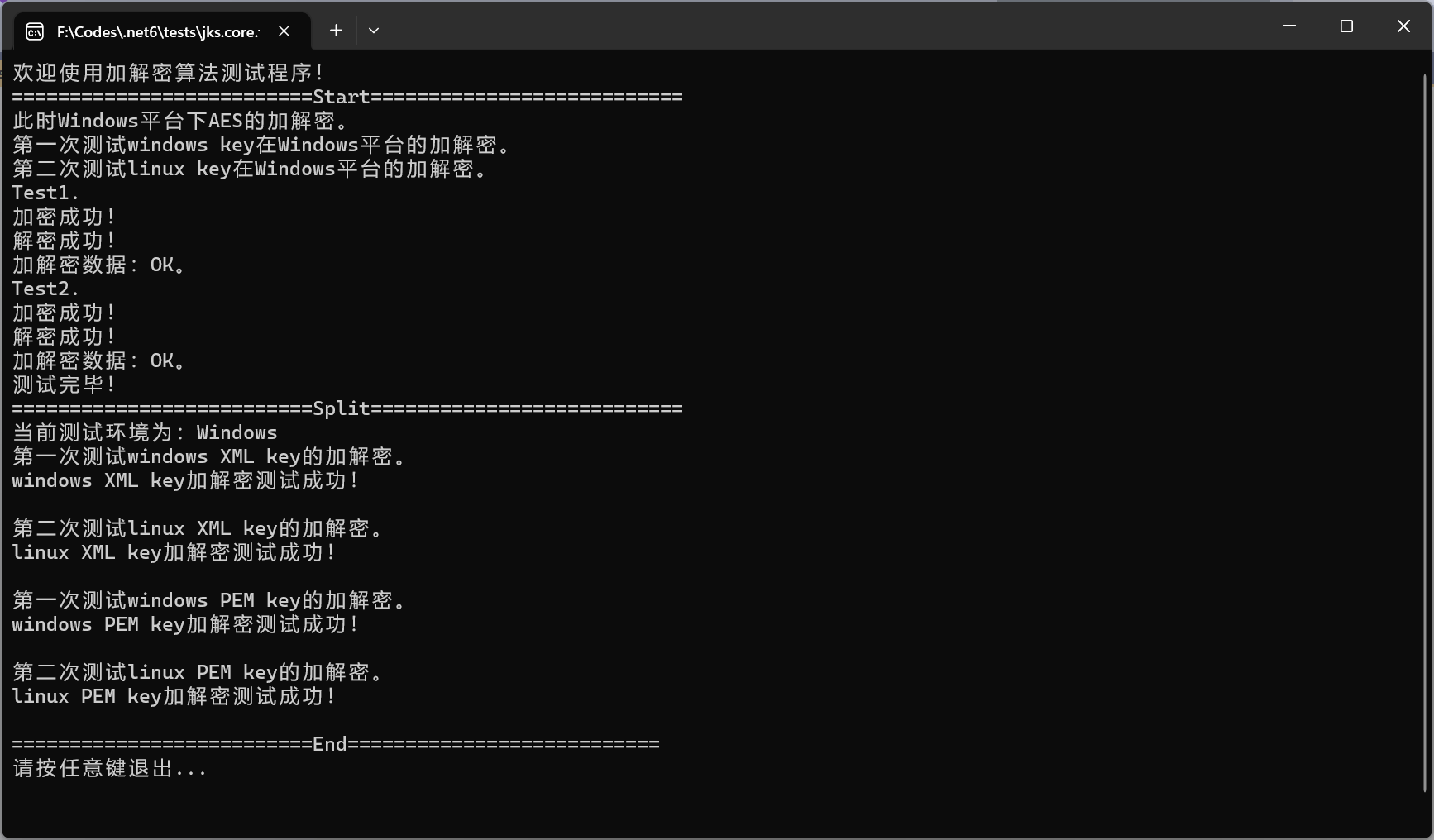The width and height of the screenshot is (1434, 840).
Task: Click the Test1. output line
Action: click(x=45, y=193)
